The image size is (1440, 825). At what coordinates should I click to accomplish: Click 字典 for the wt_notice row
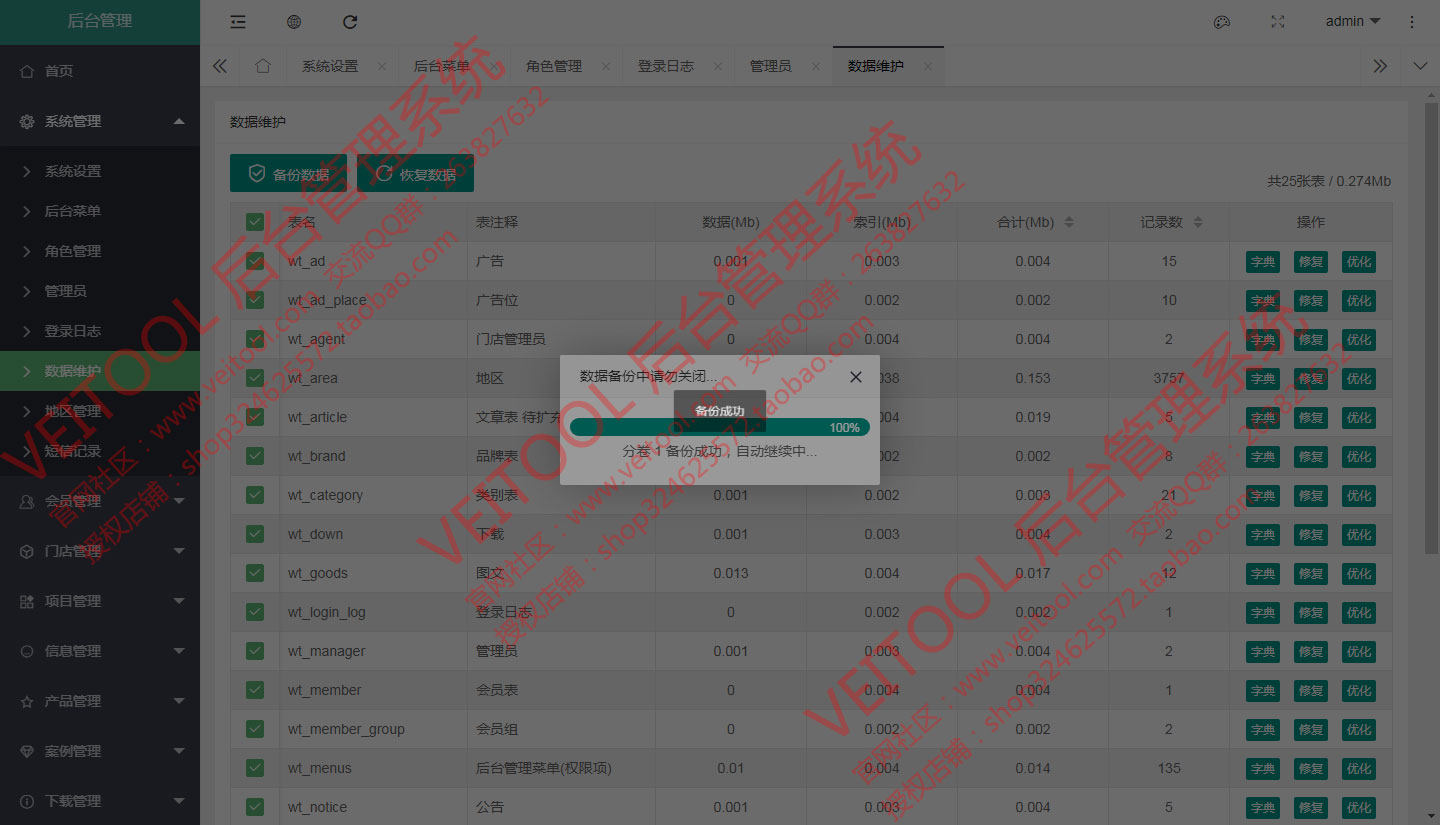coord(1263,808)
